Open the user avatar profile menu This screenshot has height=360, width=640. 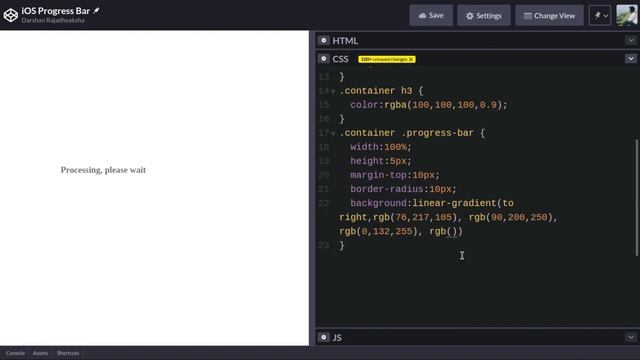point(627,16)
